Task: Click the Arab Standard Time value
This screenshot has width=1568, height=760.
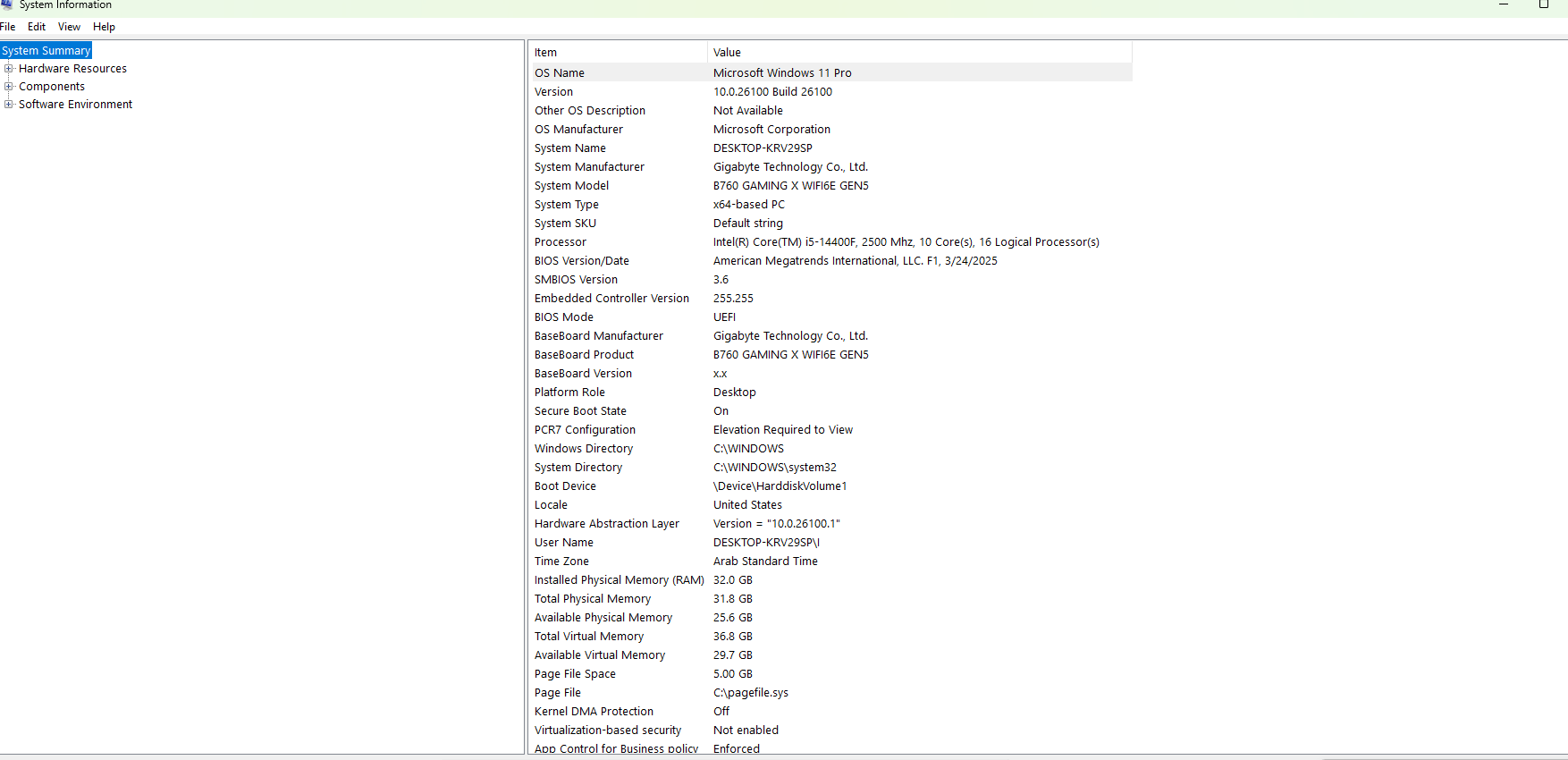Action: pyautogui.click(x=765, y=562)
